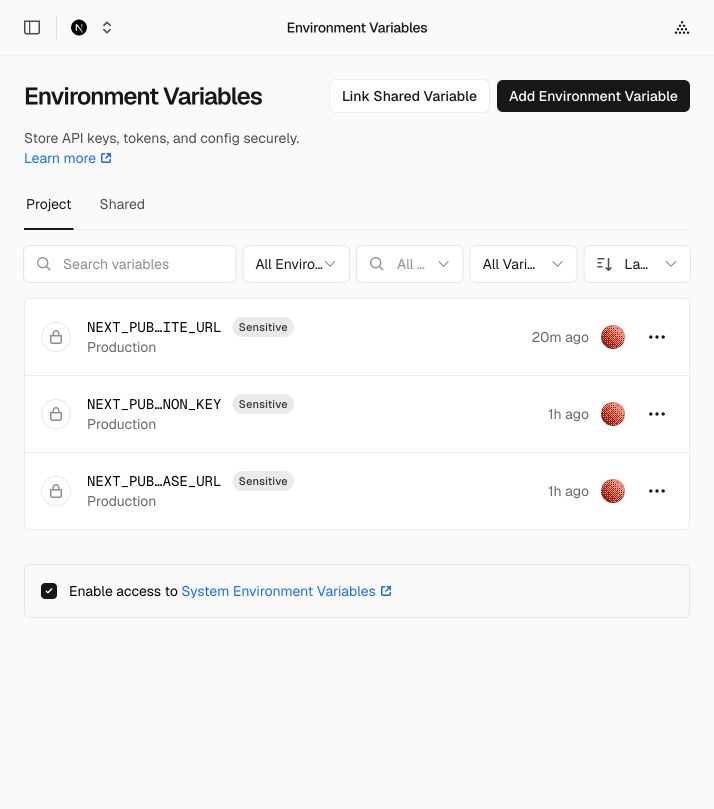Image resolution: width=714 pixels, height=809 pixels.
Task: Switch to the Project tab
Action: click(48, 204)
